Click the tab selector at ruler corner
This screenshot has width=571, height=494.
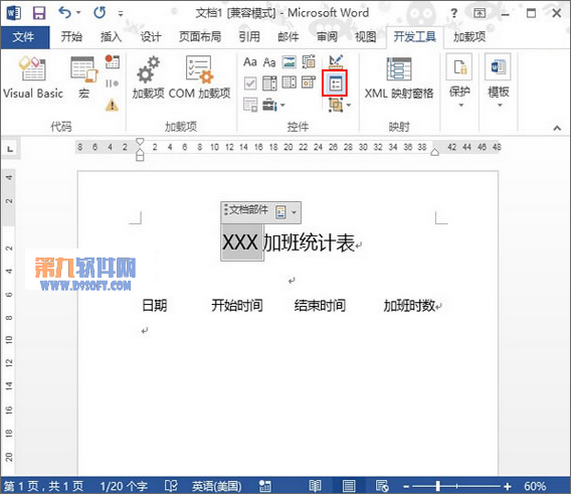coord(10,149)
